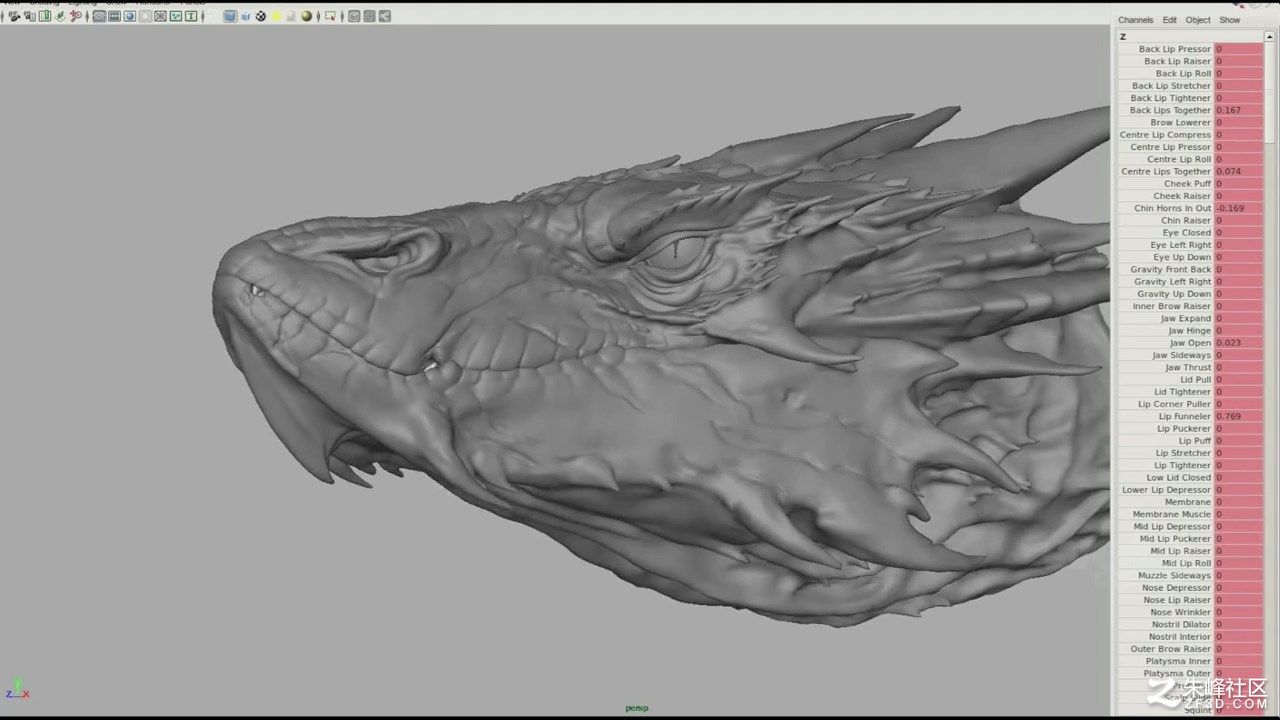
Task: Select the Lip Funneler channel label
Action: click(1184, 416)
